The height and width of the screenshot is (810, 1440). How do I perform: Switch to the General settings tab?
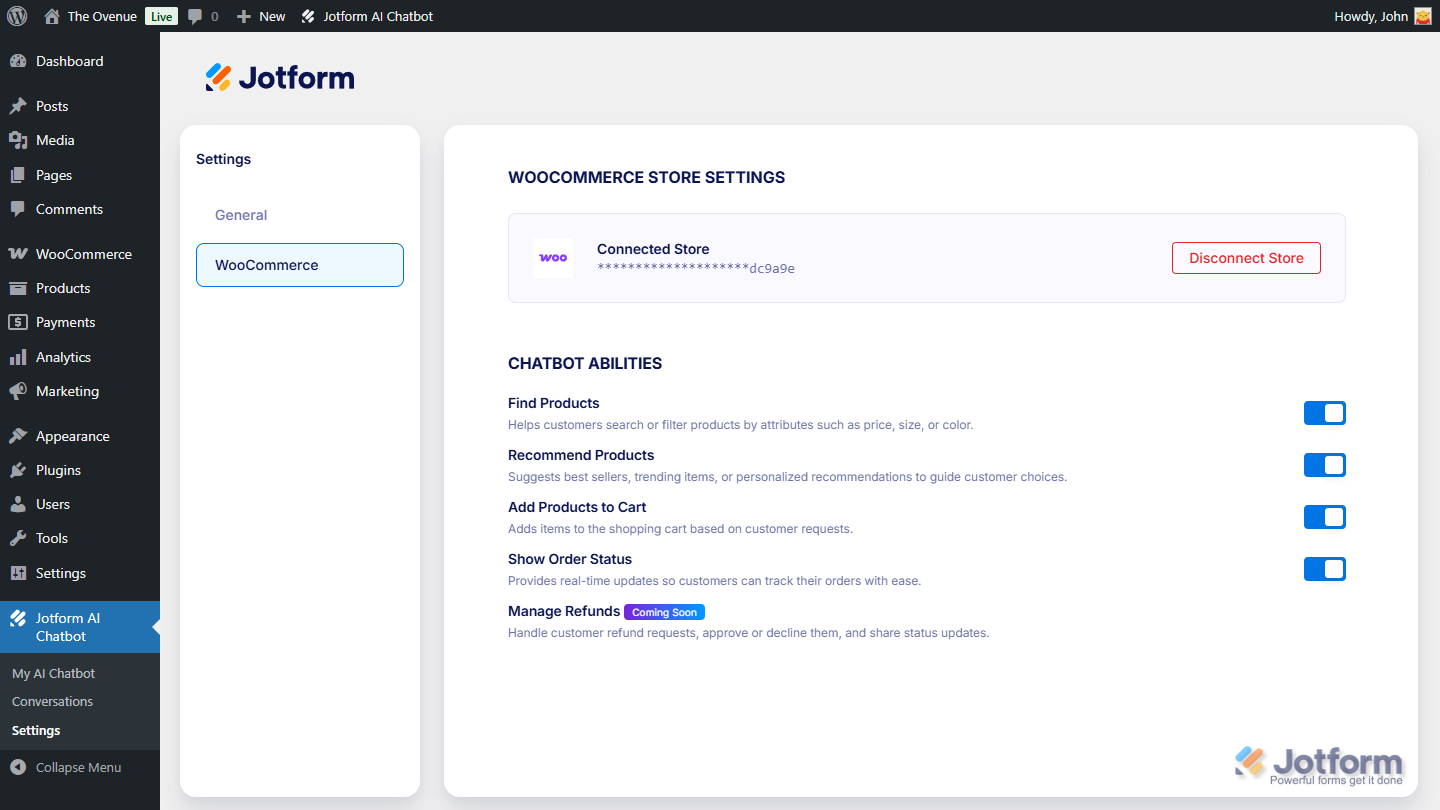240,214
